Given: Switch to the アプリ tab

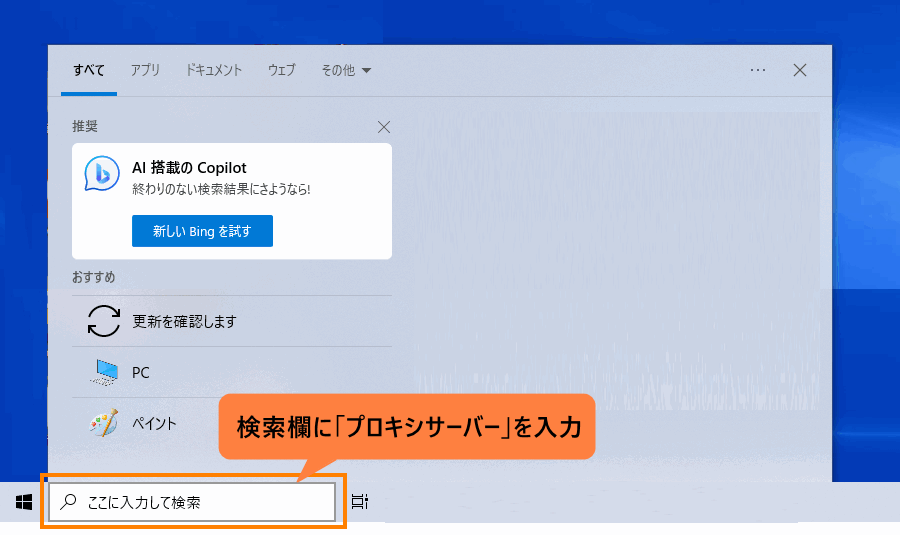Looking at the screenshot, I should (145, 70).
